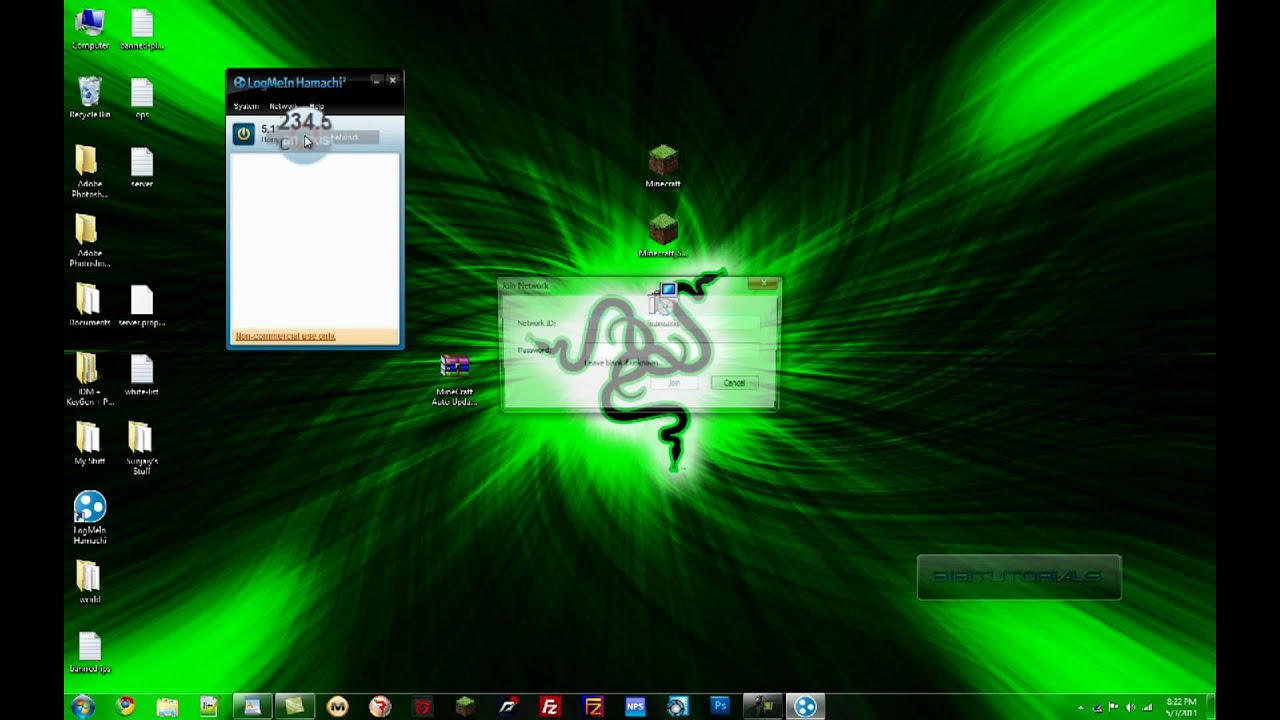Open Windows Explorer from the taskbar
1280x720 pixels.
tap(167, 707)
